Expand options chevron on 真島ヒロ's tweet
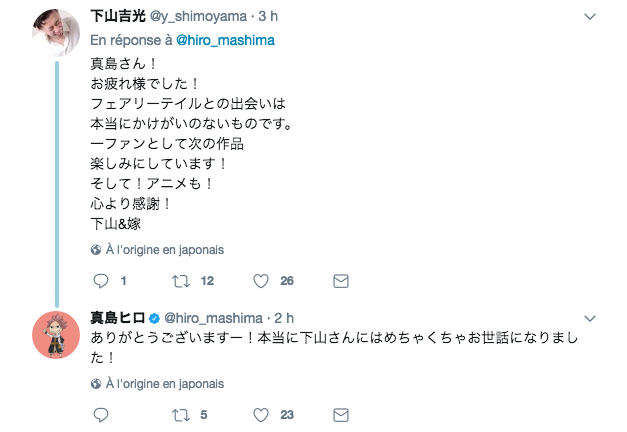Viewport: 627px width, 432px height. [x=590, y=317]
